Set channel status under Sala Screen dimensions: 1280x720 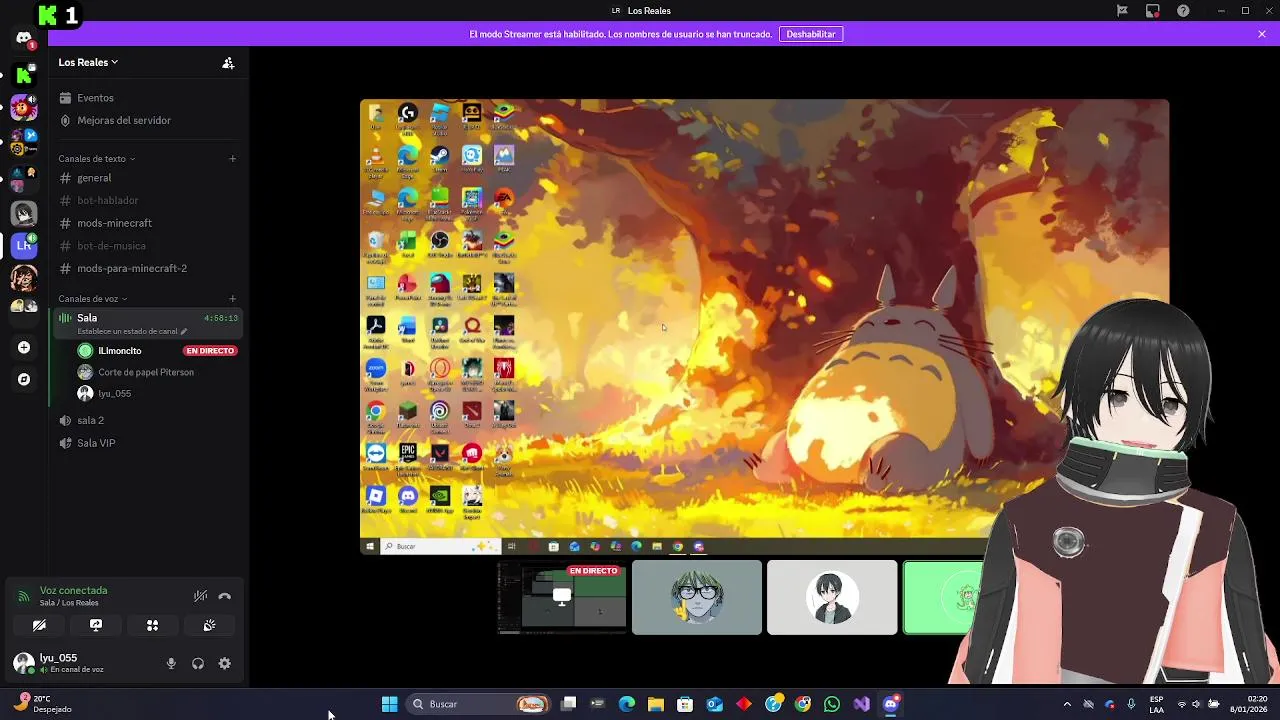[x=132, y=331]
